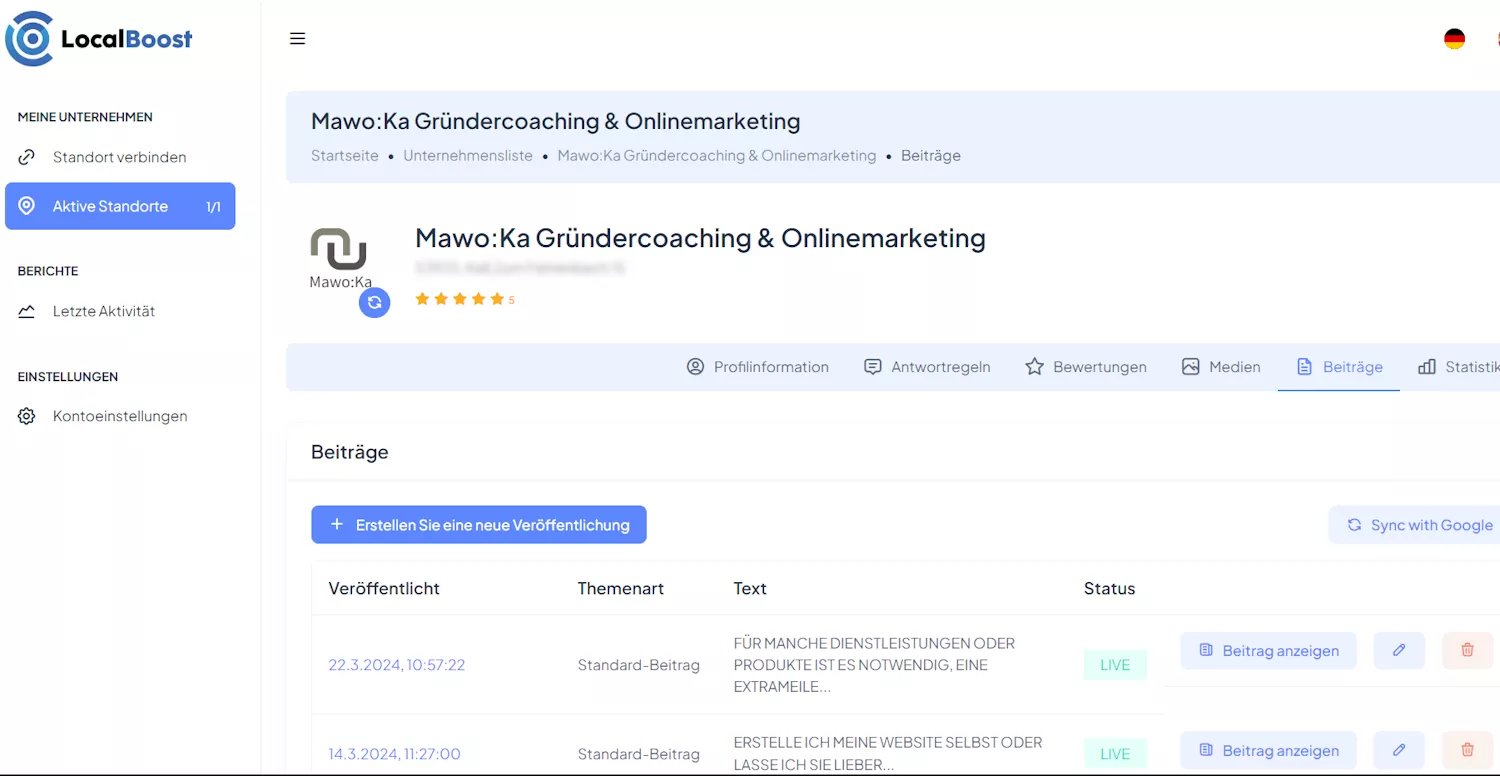The height and width of the screenshot is (776, 1500).
Task: Click post text FÜR MANCHE DIENSTLEISTUNGEN
Action: pyautogui.click(x=874, y=665)
